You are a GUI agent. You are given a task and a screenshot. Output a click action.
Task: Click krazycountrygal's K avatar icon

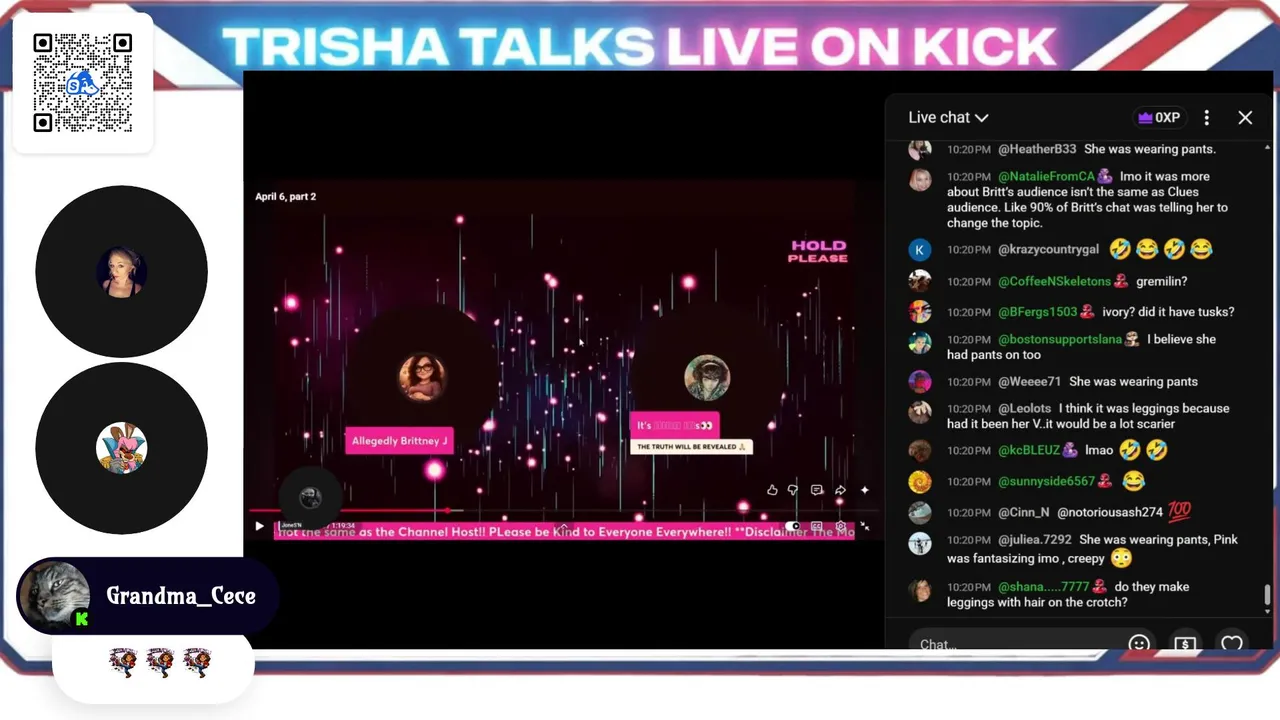point(920,249)
